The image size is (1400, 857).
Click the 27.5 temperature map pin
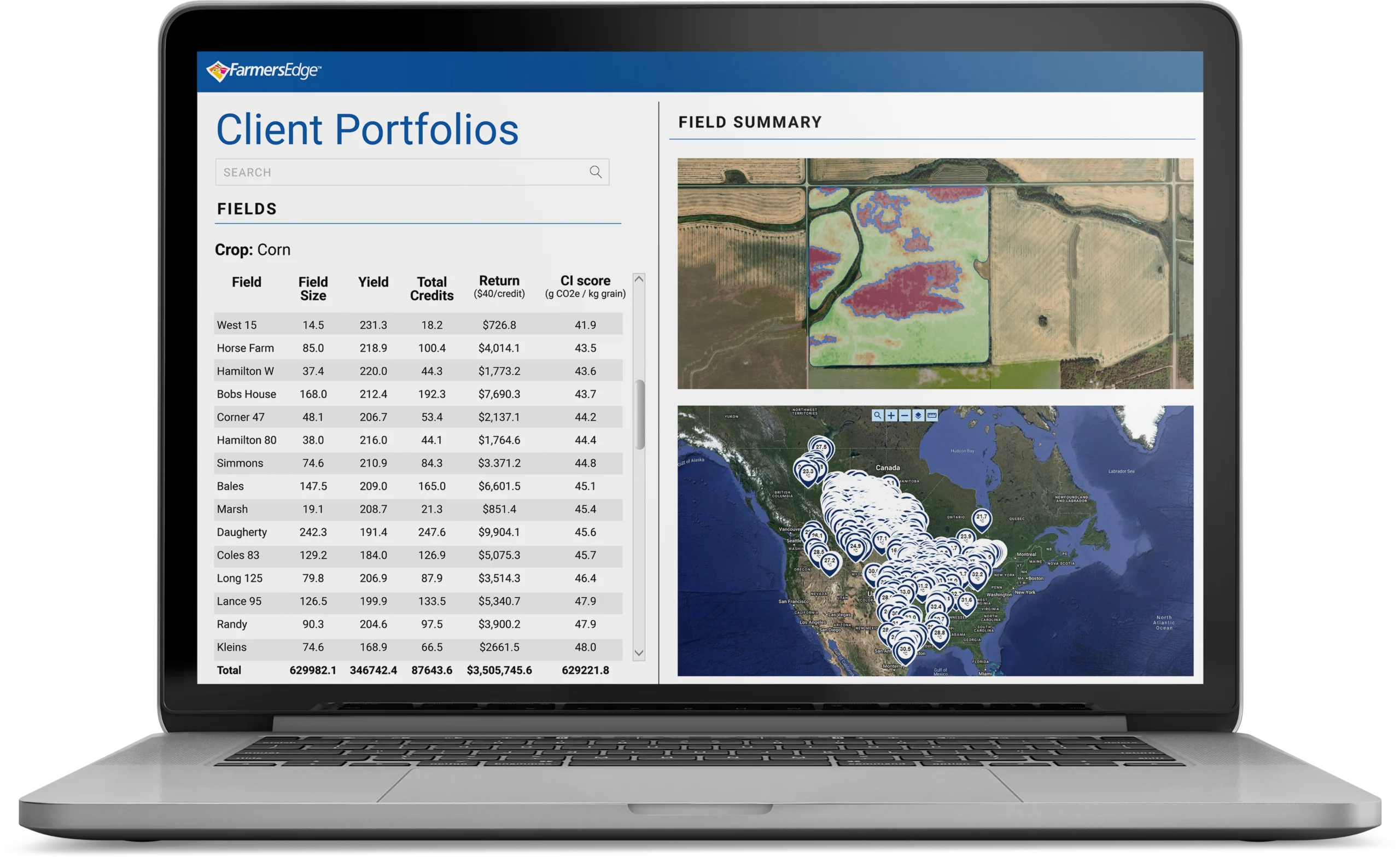point(821,448)
